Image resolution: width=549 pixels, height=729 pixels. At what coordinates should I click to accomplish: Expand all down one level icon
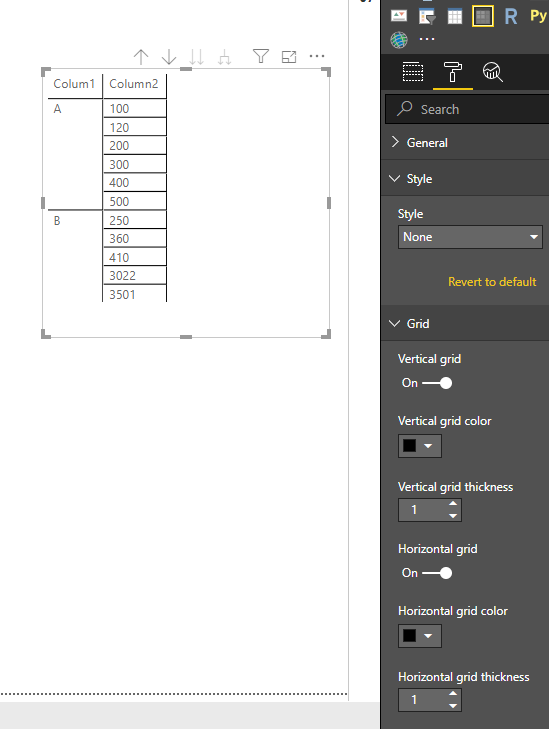tap(225, 57)
